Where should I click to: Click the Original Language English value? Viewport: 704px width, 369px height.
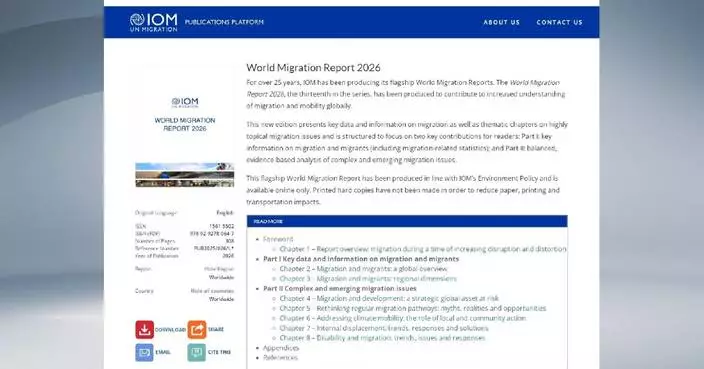tap(225, 213)
